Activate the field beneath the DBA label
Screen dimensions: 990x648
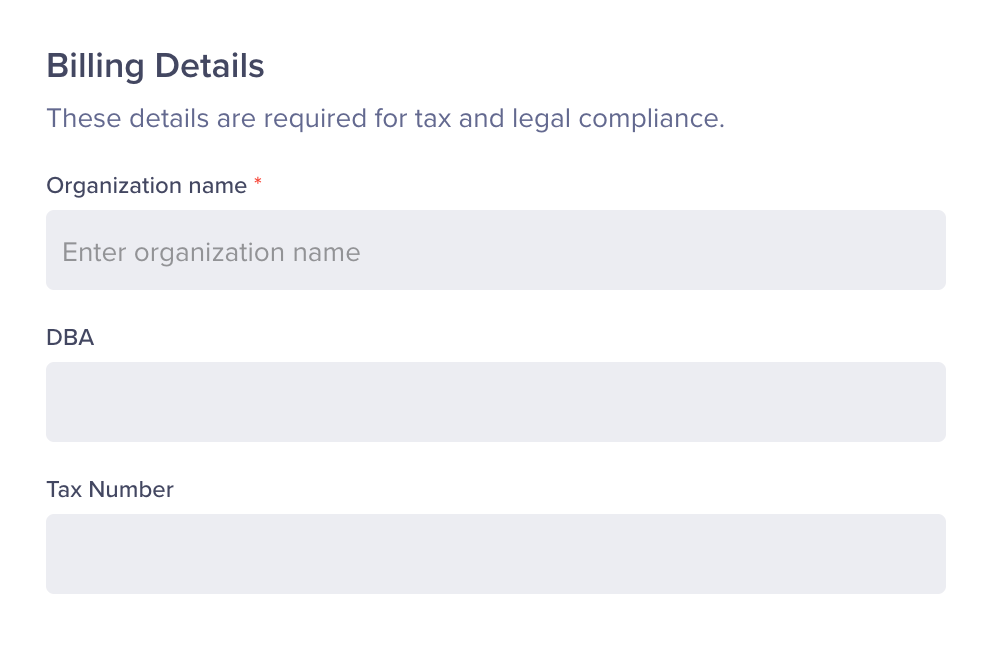pyautogui.click(x=496, y=402)
